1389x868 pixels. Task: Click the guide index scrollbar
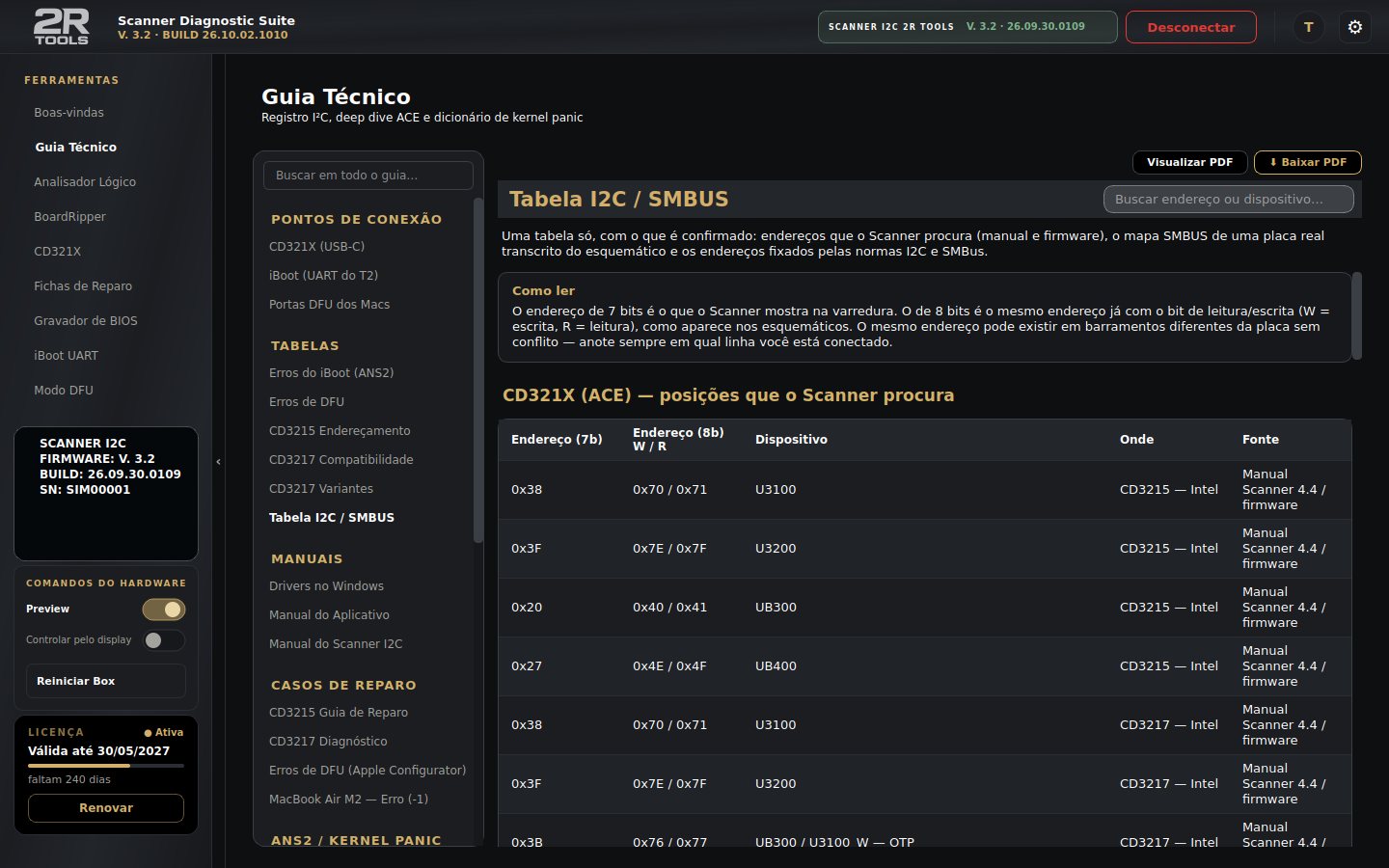click(477, 370)
